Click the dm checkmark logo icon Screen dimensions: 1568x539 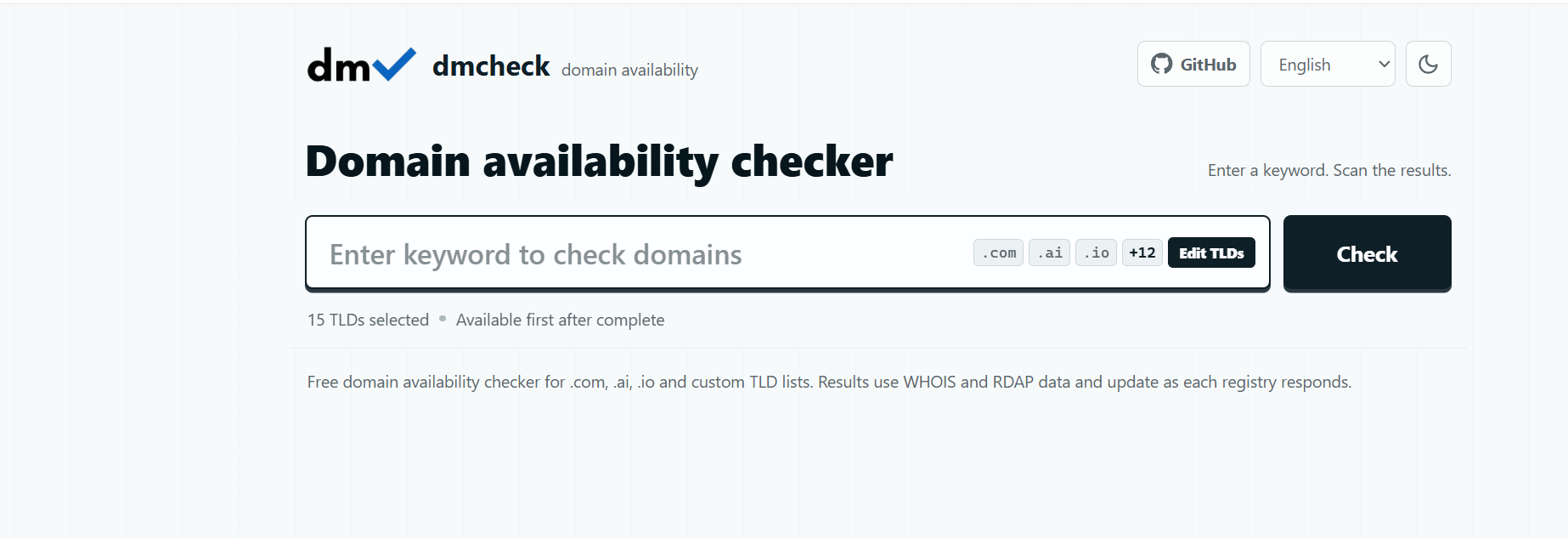(x=362, y=65)
